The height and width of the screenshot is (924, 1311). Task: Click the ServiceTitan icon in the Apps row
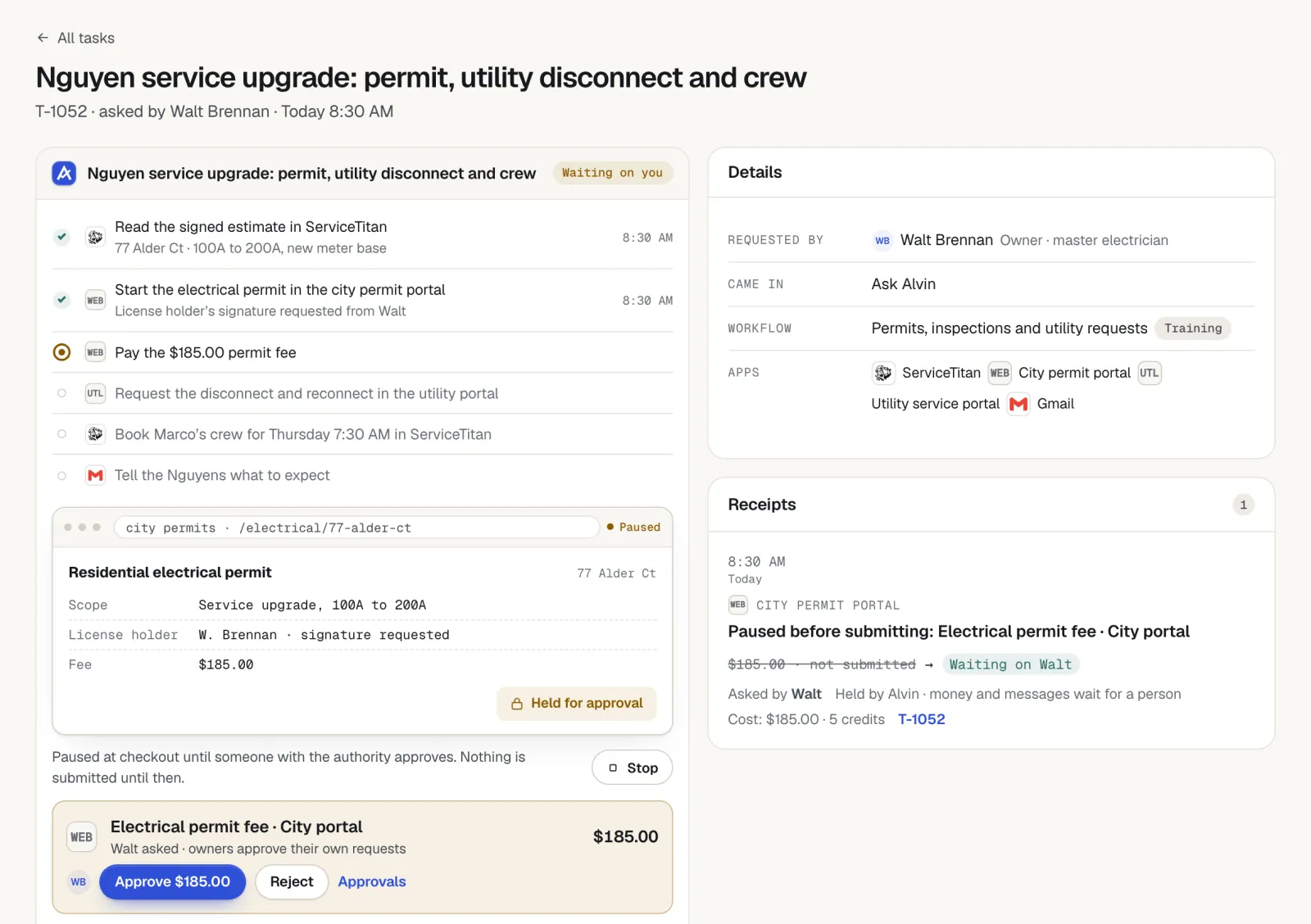click(882, 373)
